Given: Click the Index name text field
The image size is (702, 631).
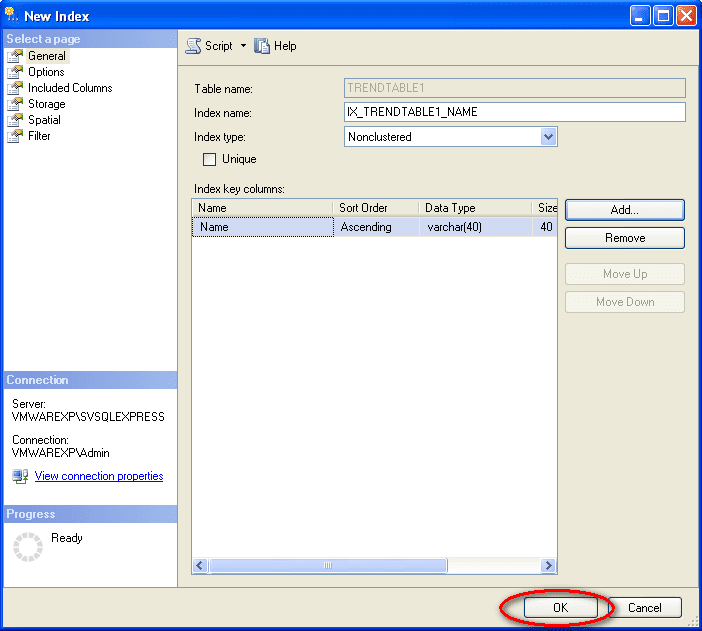Looking at the screenshot, I should click(x=514, y=112).
